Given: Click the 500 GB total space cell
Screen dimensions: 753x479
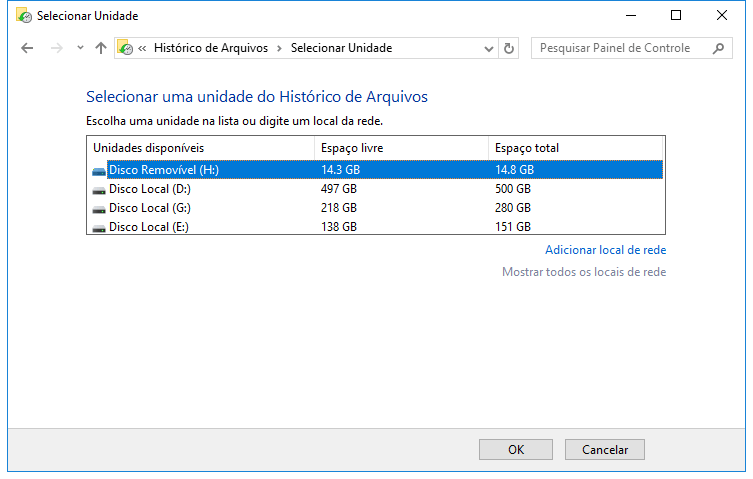Looking at the screenshot, I should pyautogui.click(x=513, y=189).
